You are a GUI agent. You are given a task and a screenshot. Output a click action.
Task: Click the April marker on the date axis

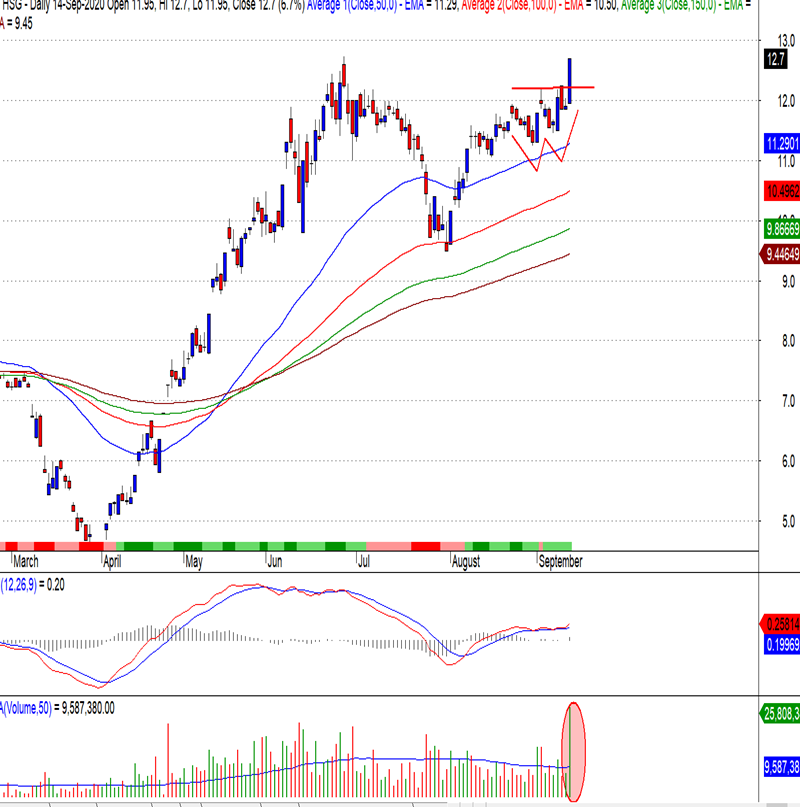pyautogui.click(x=112, y=562)
